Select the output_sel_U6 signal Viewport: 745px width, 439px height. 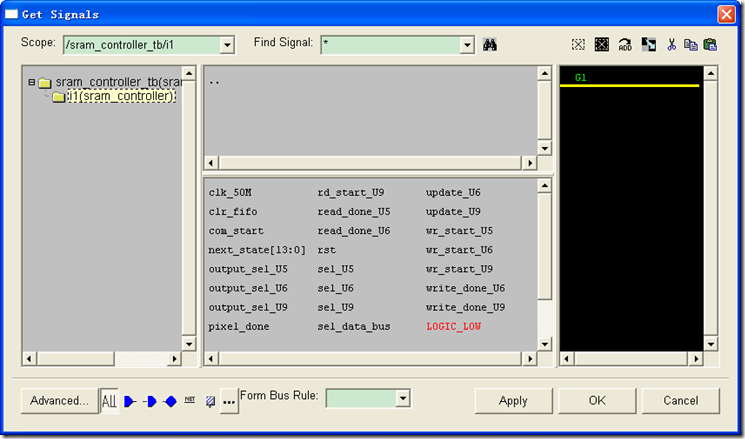click(248, 288)
